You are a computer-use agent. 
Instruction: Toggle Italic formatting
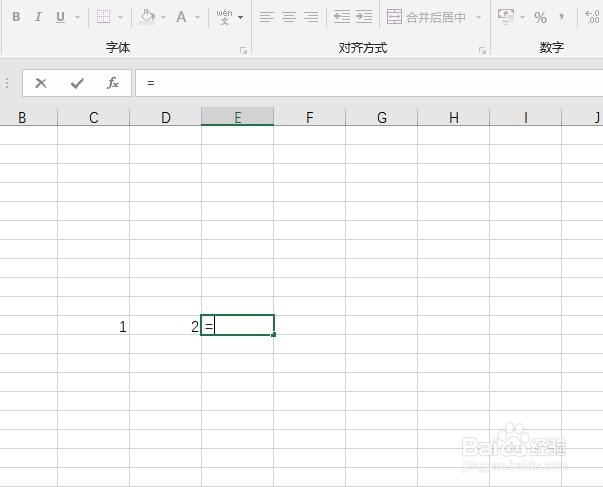click(x=38, y=17)
